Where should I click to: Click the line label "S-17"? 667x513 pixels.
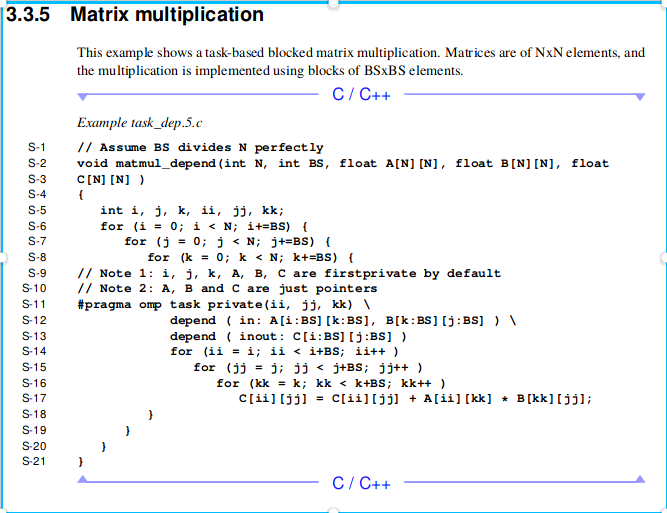click(x=34, y=399)
